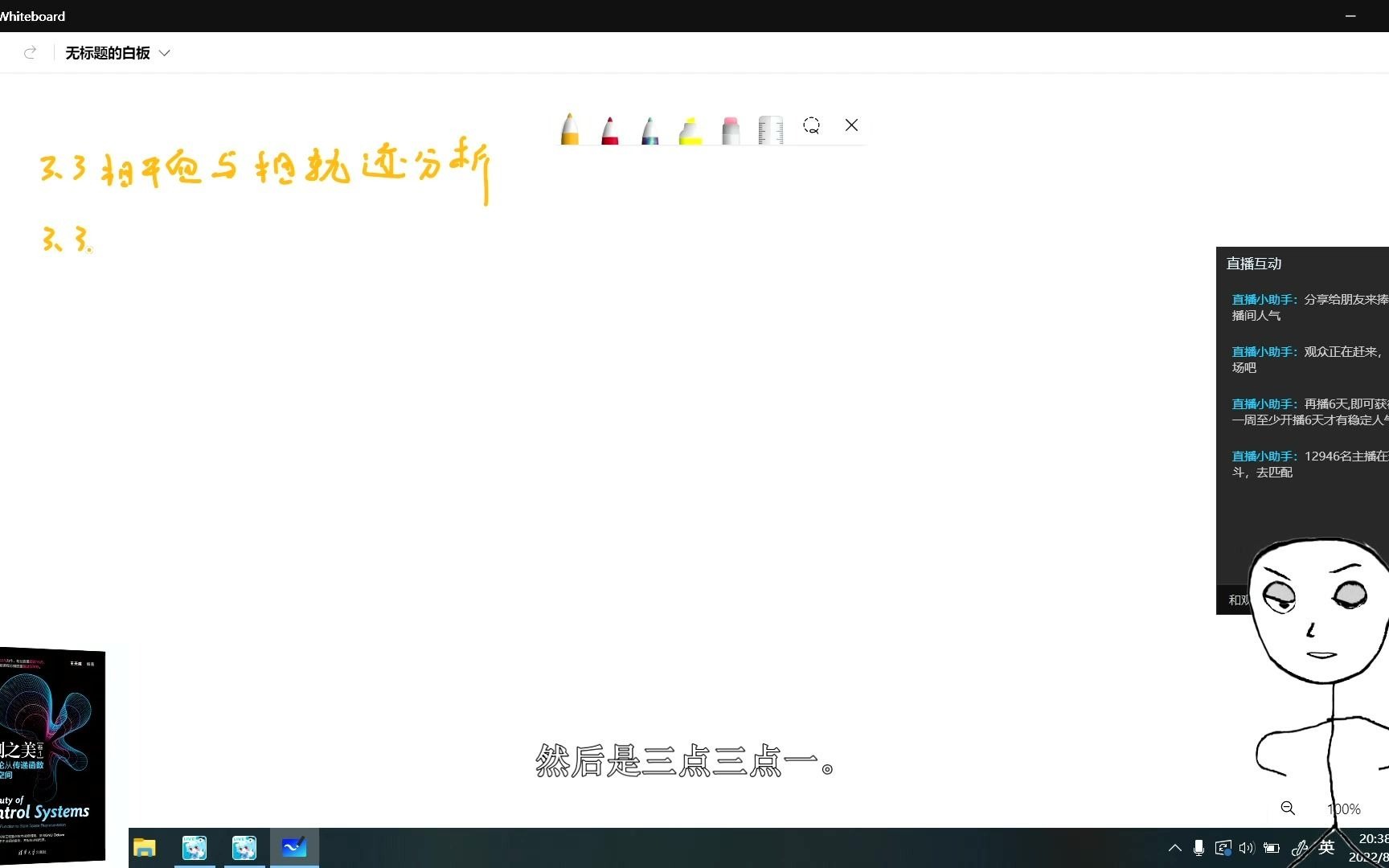
Task: Select the red pen tool
Action: click(x=610, y=129)
